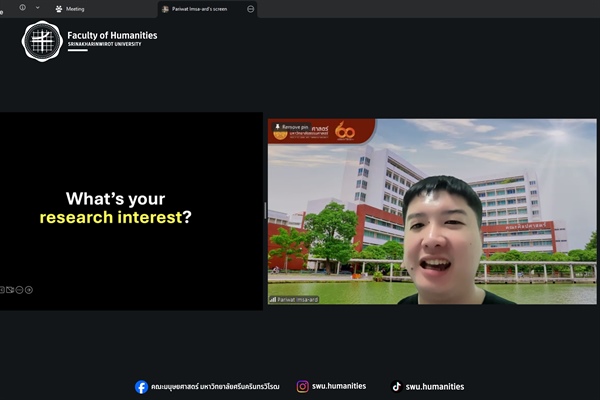Click the Instagram icon in footer
The height and width of the screenshot is (400, 600).
click(x=302, y=387)
